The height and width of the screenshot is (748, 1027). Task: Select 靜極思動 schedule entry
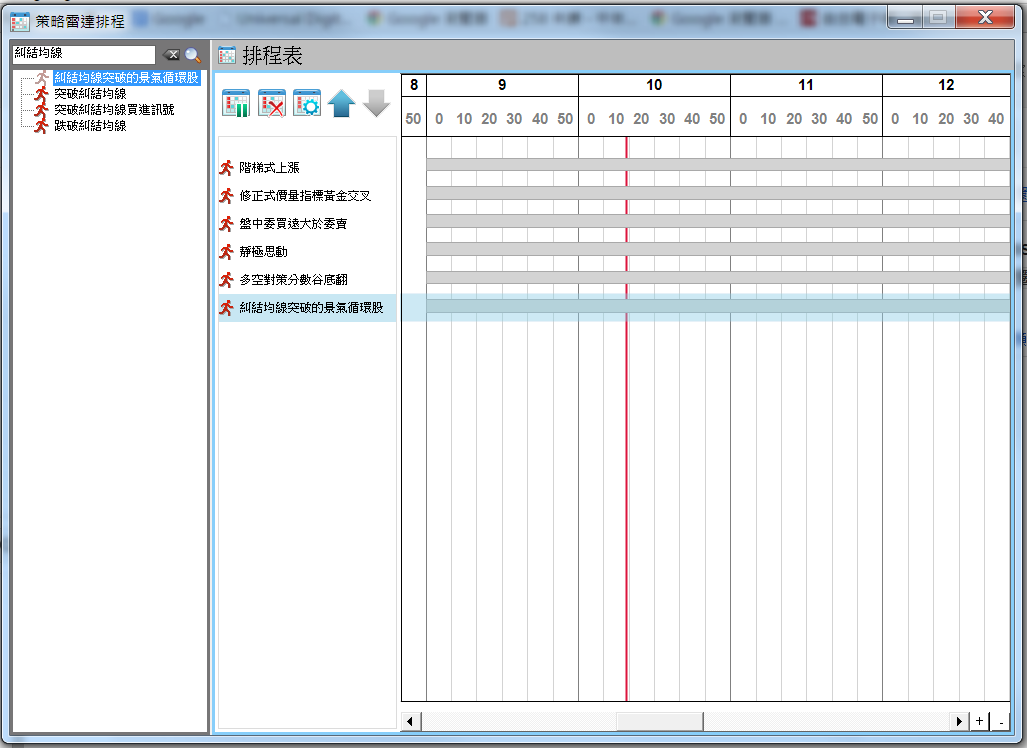coord(263,252)
